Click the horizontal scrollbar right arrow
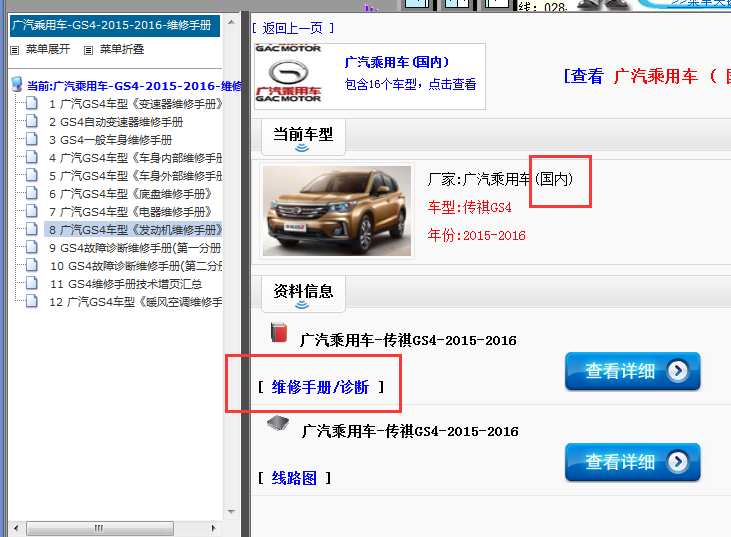 pos(214,528)
